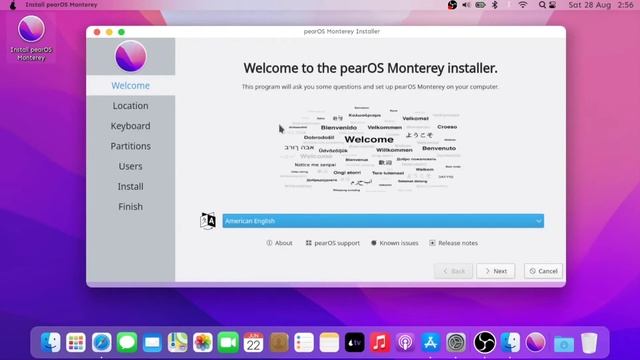Viewport: 640px width, 360px height.
Task: Open Music from the dock
Action: point(380,342)
